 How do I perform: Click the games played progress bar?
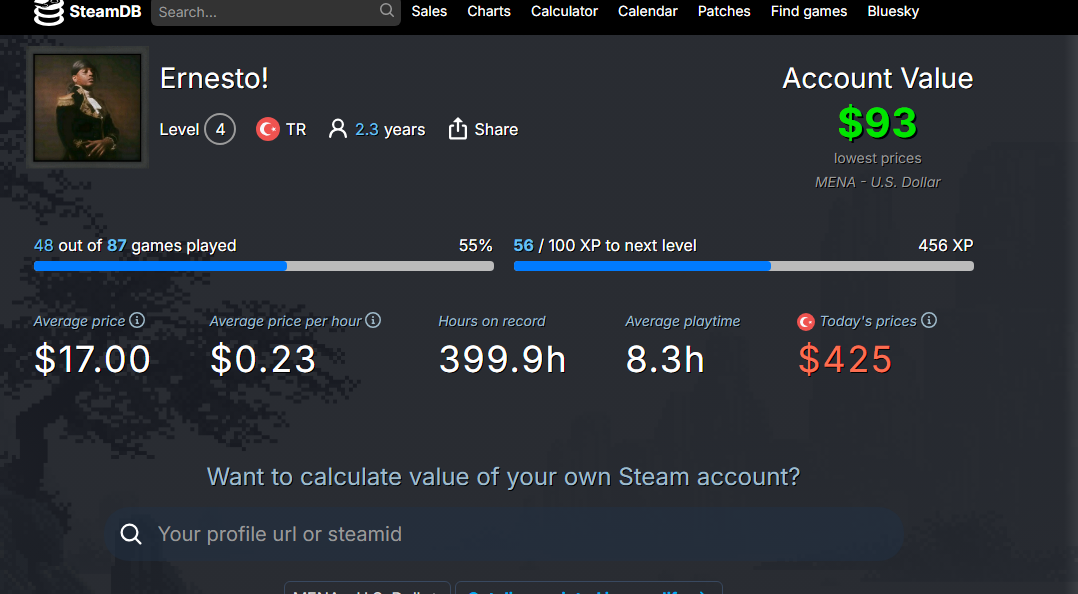pos(263,266)
